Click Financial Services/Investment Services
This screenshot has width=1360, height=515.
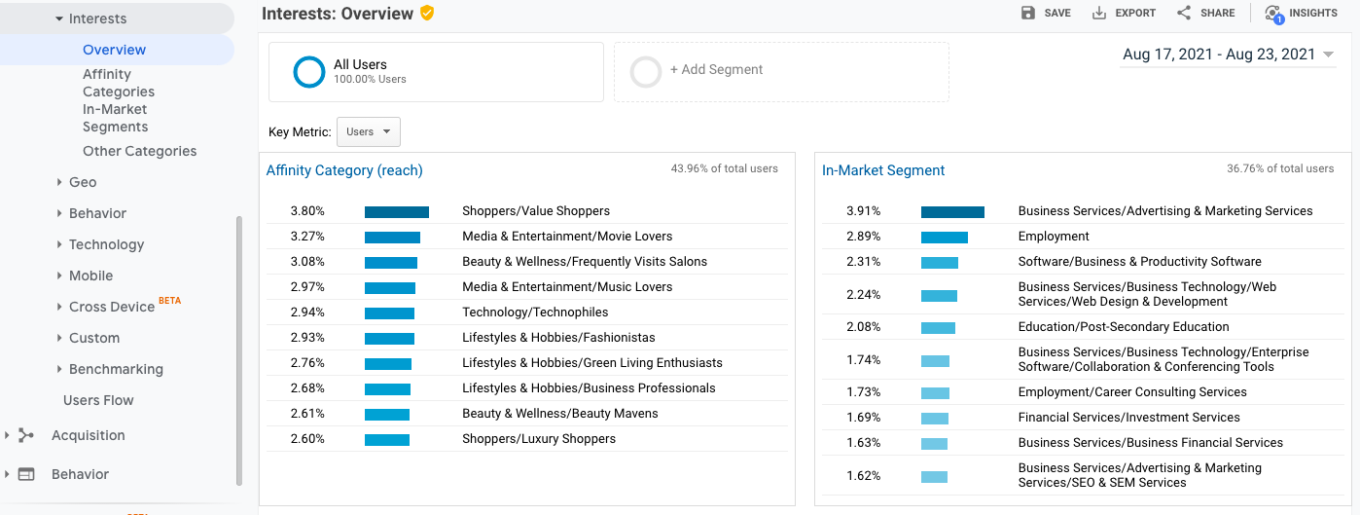click(x=1129, y=417)
